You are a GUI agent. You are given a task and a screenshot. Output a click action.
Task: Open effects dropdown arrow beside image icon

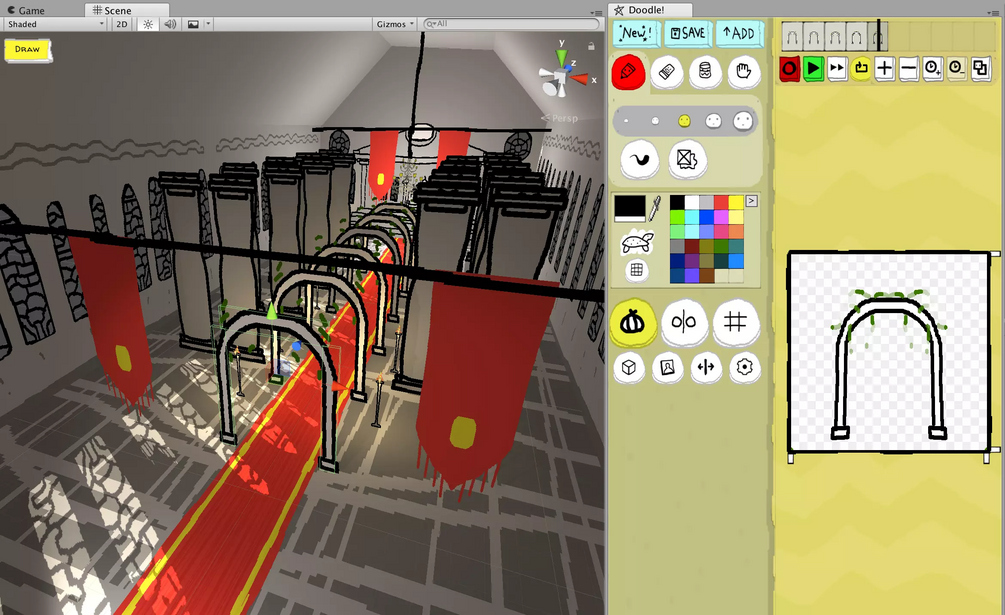point(208,24)
